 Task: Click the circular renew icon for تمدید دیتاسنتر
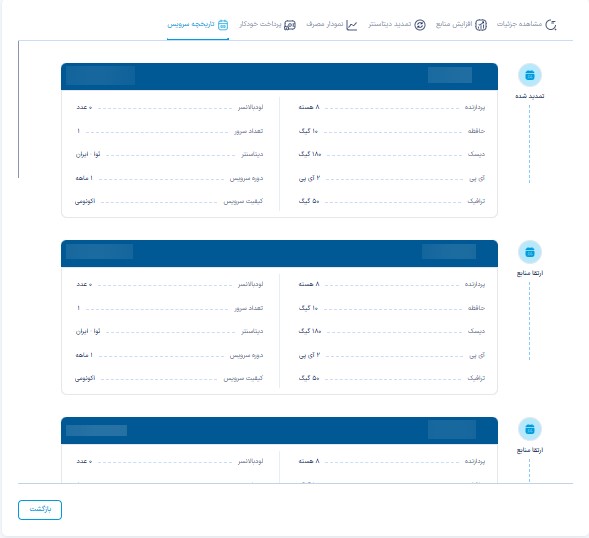420,25
